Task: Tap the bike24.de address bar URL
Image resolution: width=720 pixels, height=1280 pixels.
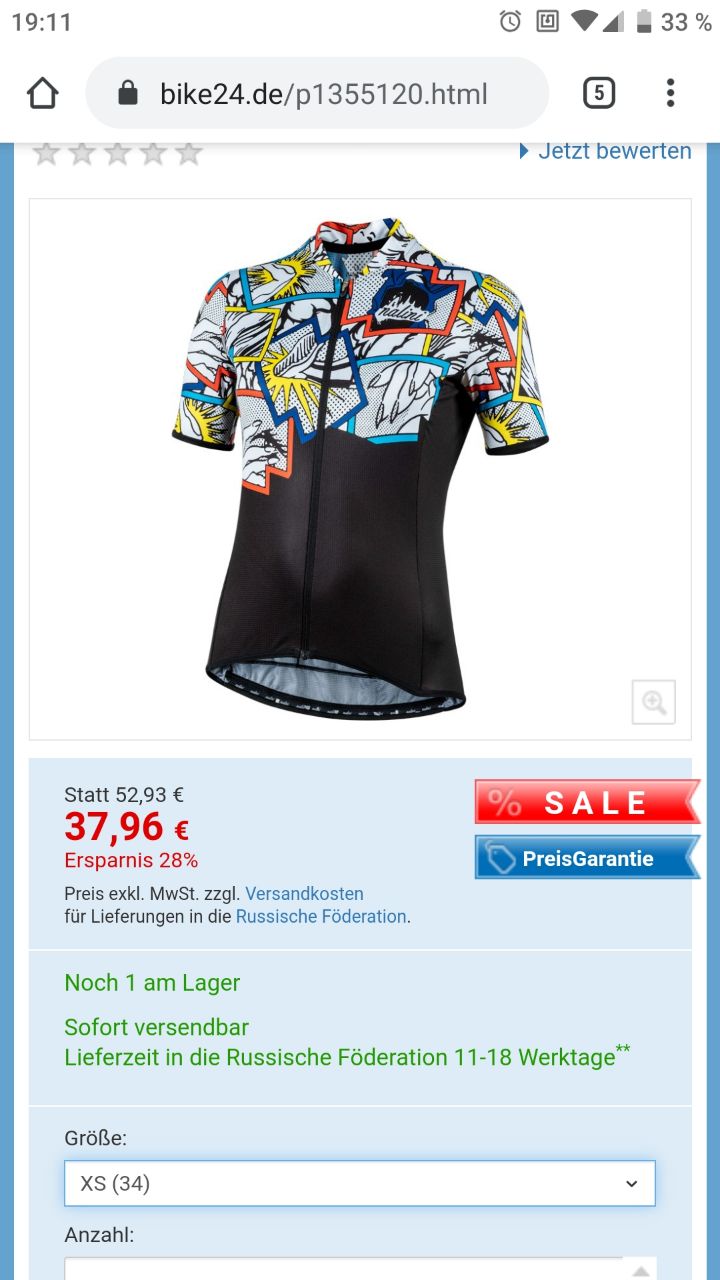Action: (323, 94)
